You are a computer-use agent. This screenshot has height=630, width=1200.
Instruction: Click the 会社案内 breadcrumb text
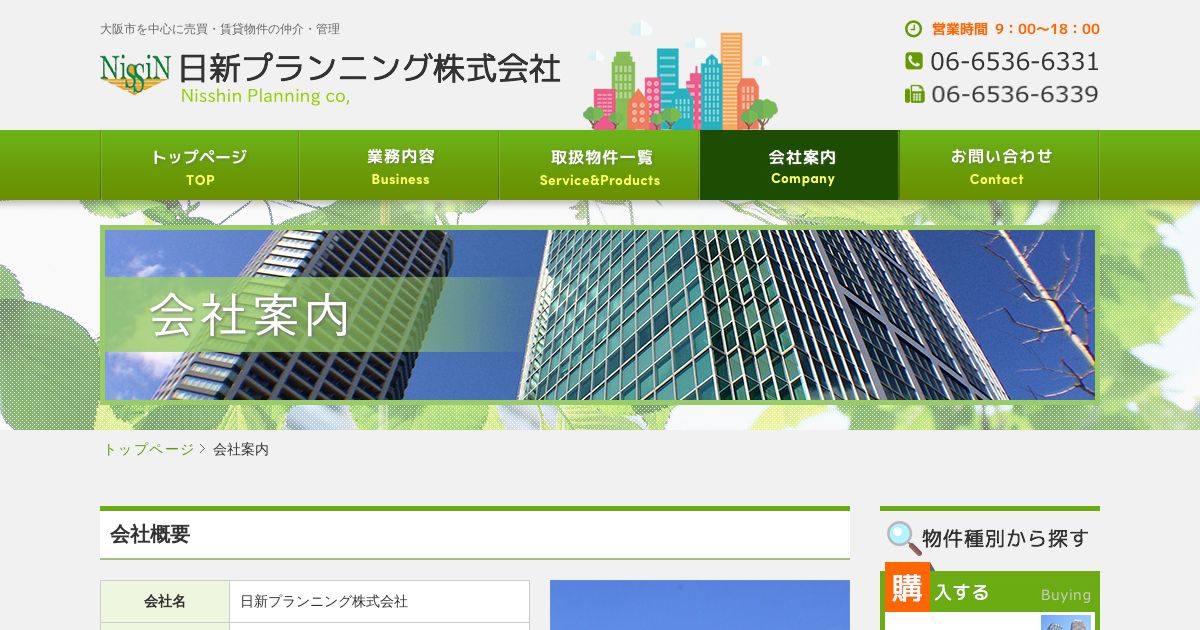241,449
